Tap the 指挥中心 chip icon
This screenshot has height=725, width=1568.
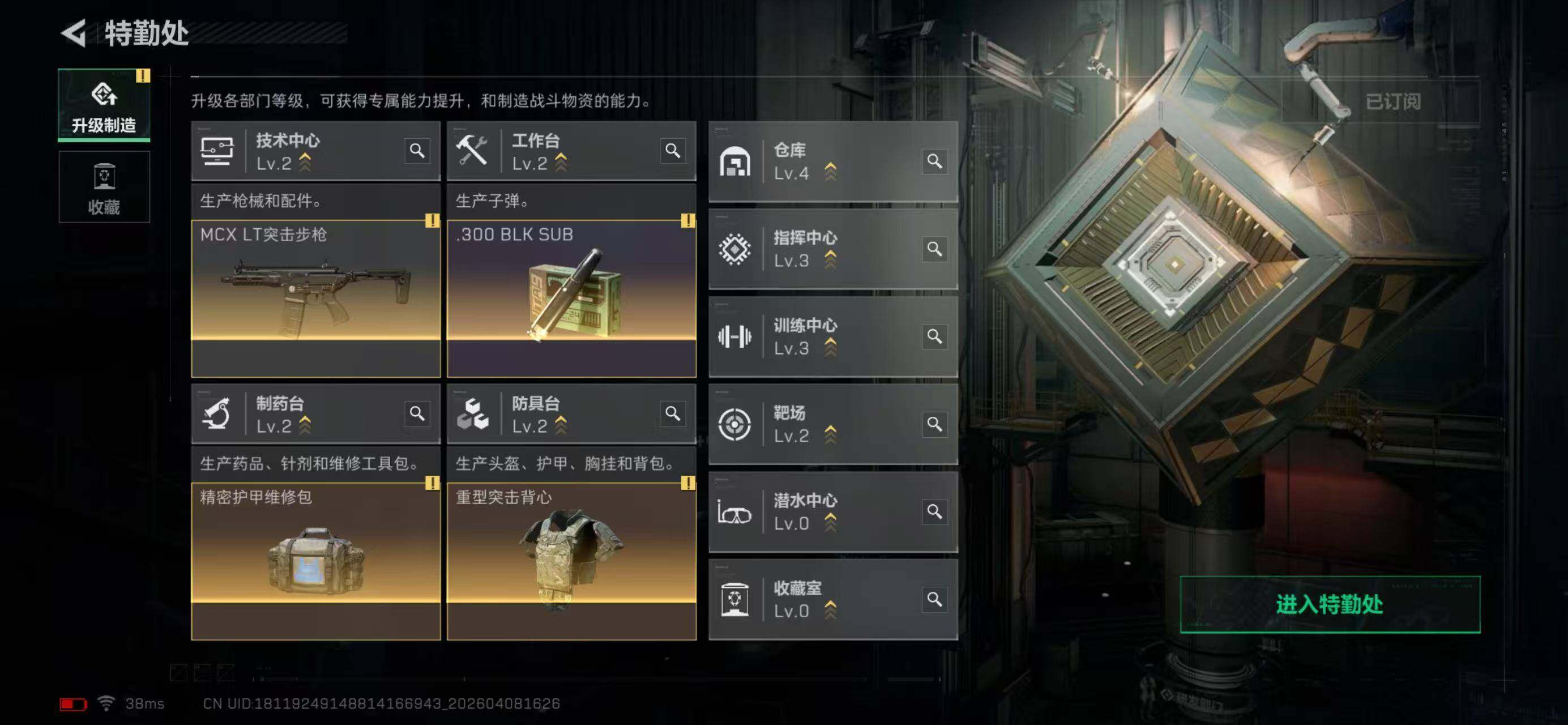[734, 249]
